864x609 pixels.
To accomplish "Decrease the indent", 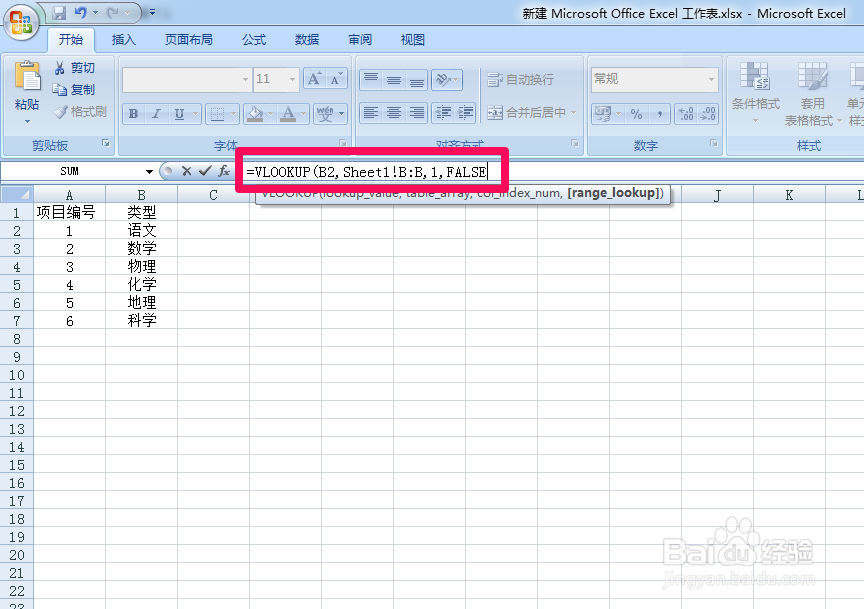I will click(443, 113).
